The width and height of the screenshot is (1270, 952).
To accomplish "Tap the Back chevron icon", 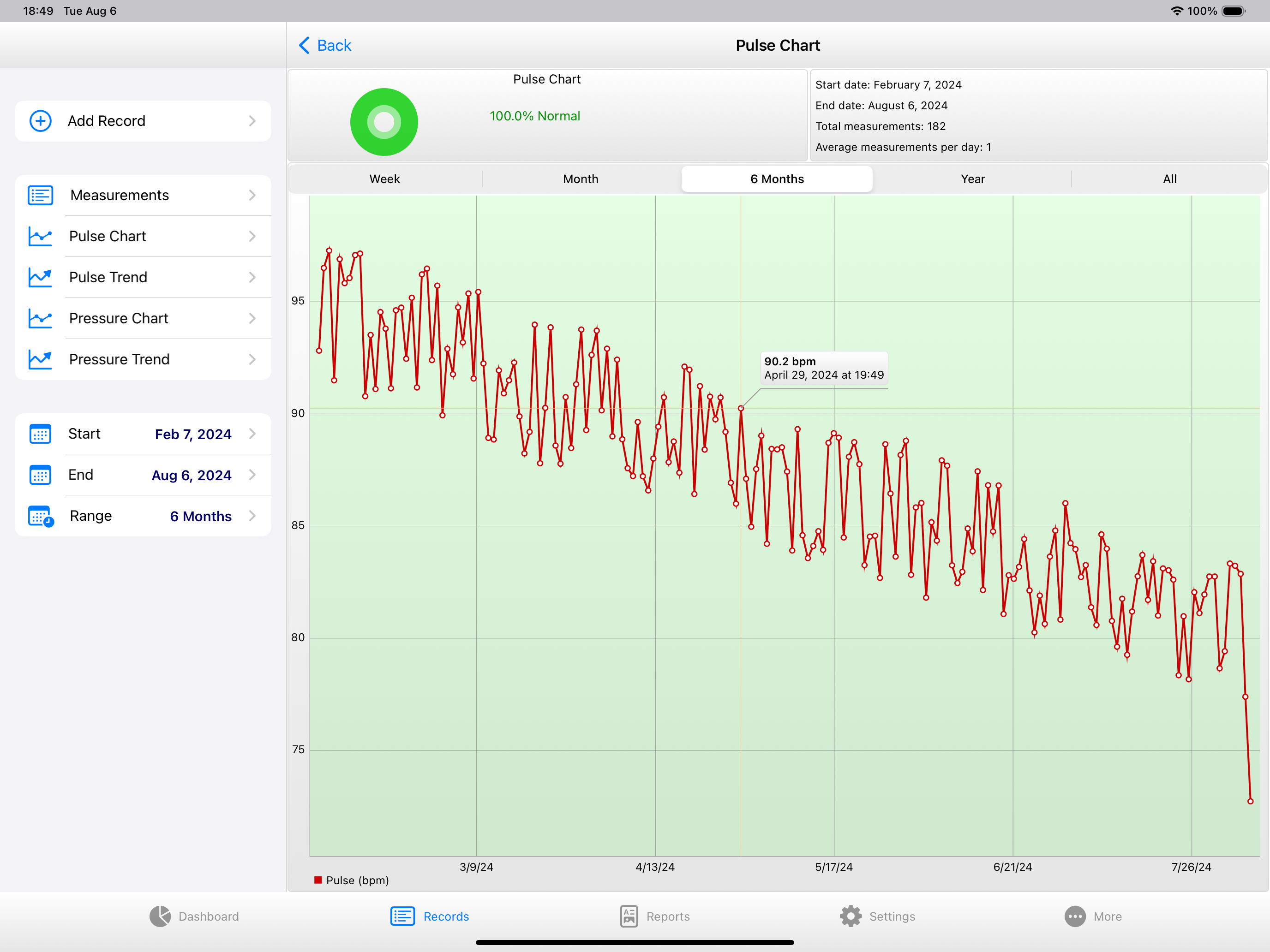I will coord(304,45).
